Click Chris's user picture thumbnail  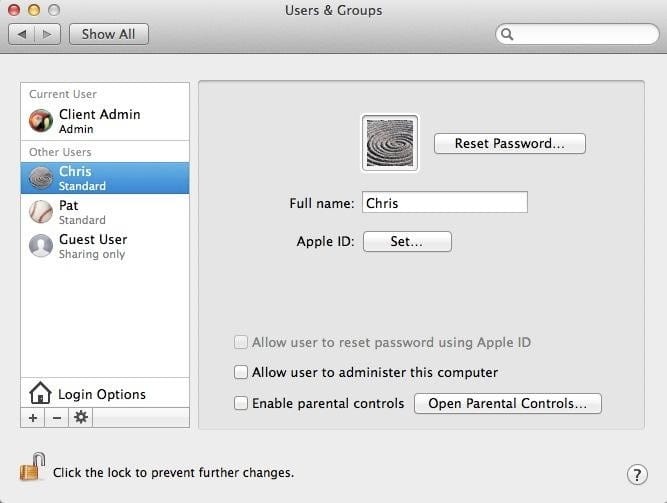pyautogui.click(x=389, y=143)
